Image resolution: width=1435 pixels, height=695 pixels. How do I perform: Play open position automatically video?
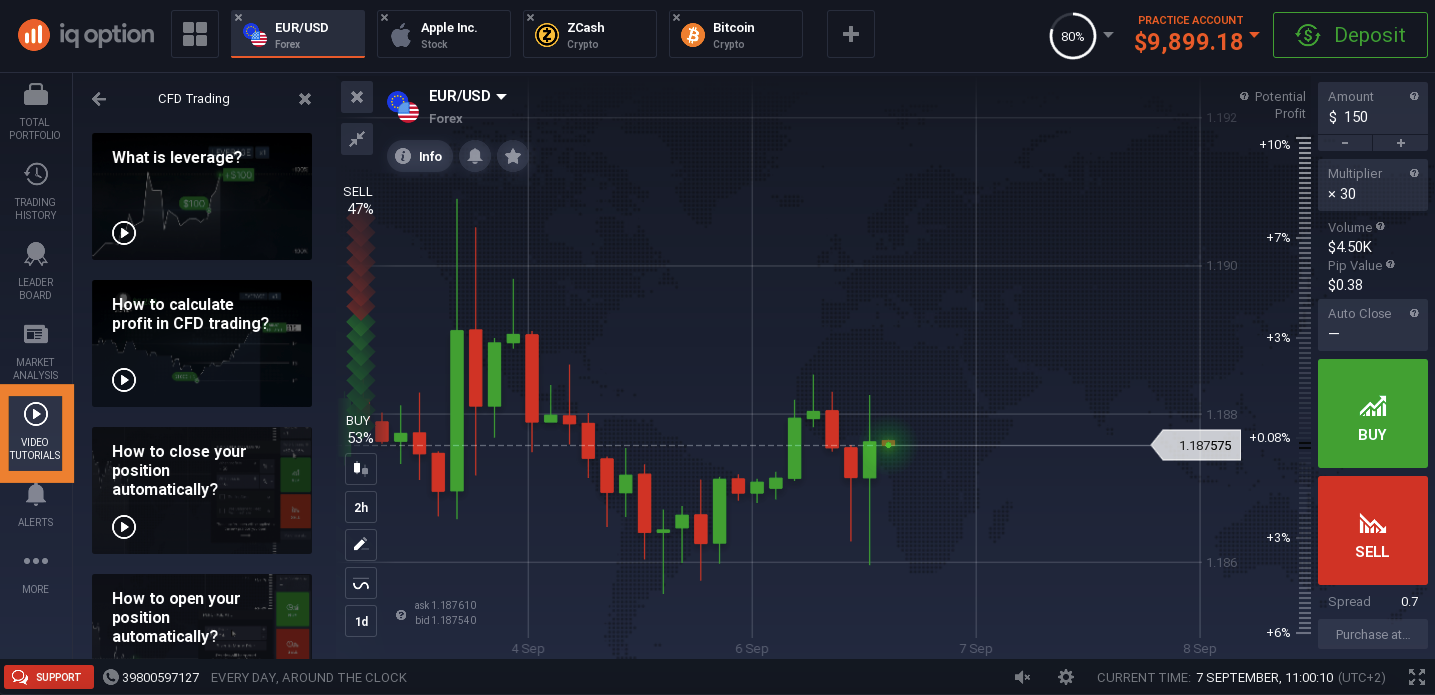(x=202, y=616)
